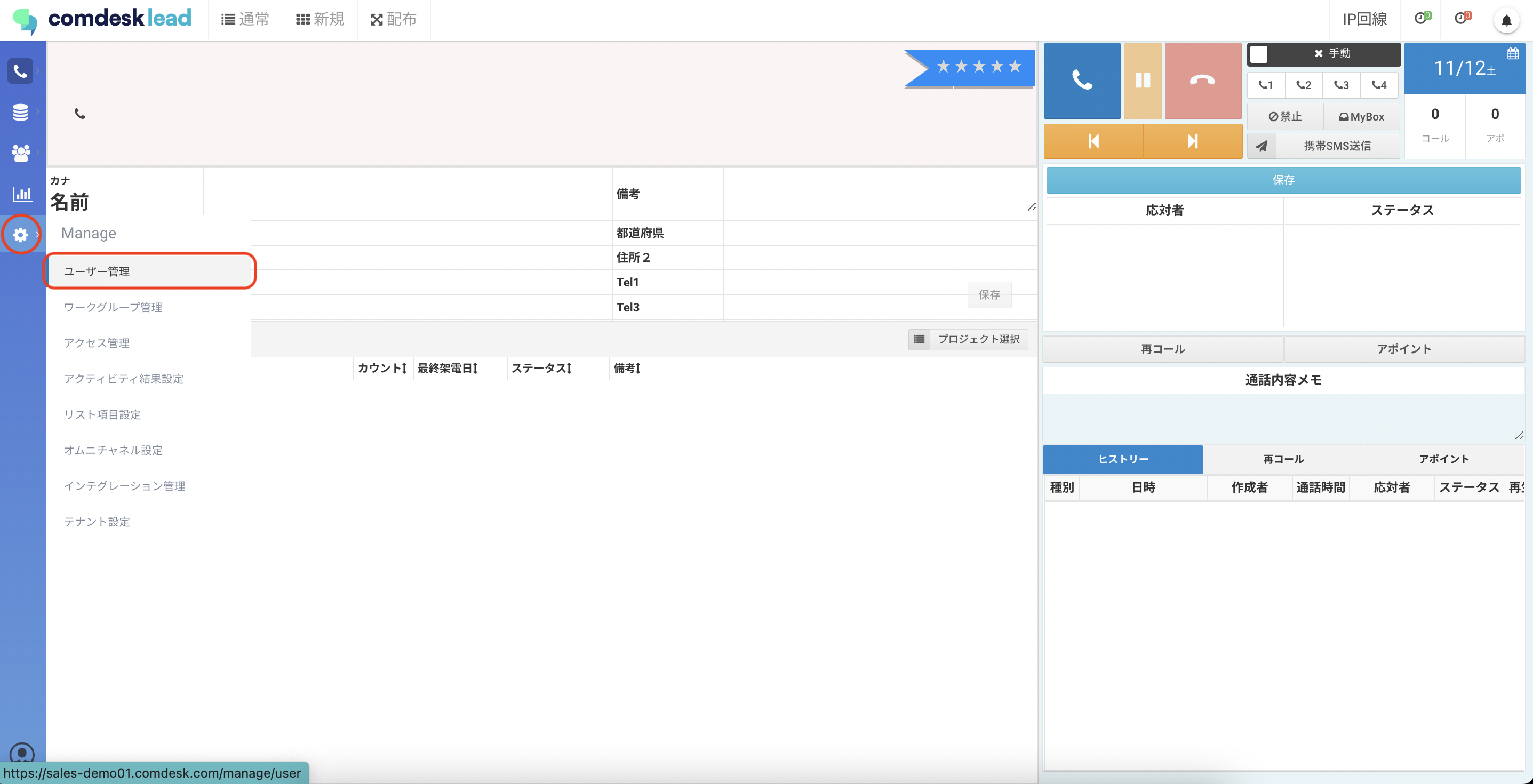
Task: Click the blue call phone button
Action: pos(1081,81)
